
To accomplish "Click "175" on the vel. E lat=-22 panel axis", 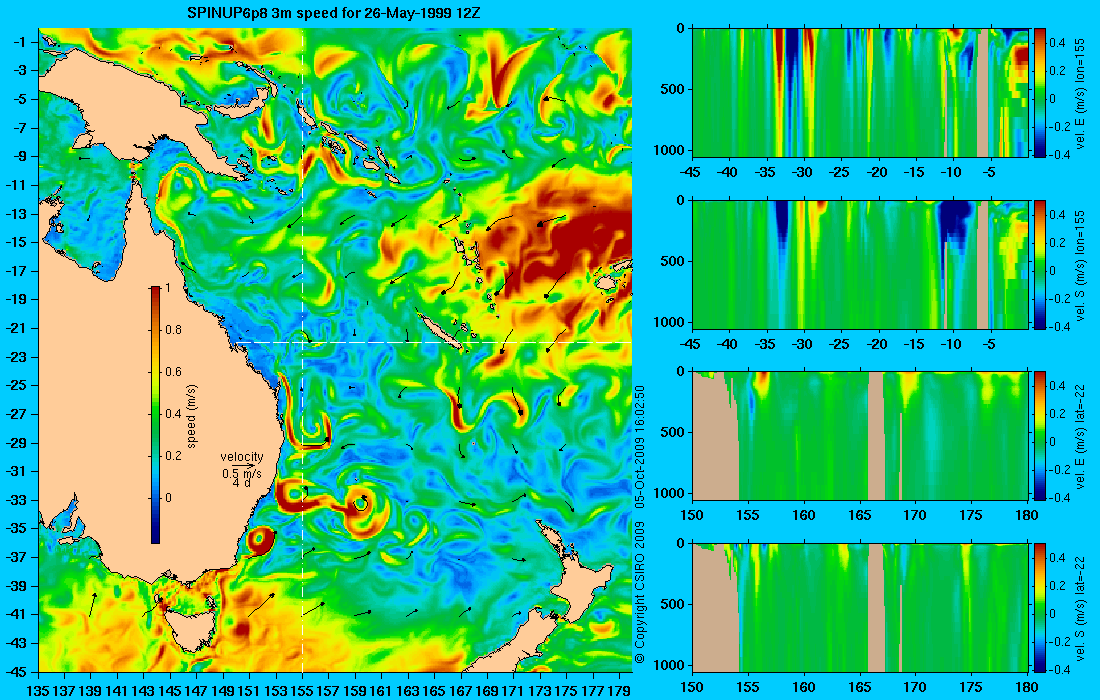I will tap(972, 516).
